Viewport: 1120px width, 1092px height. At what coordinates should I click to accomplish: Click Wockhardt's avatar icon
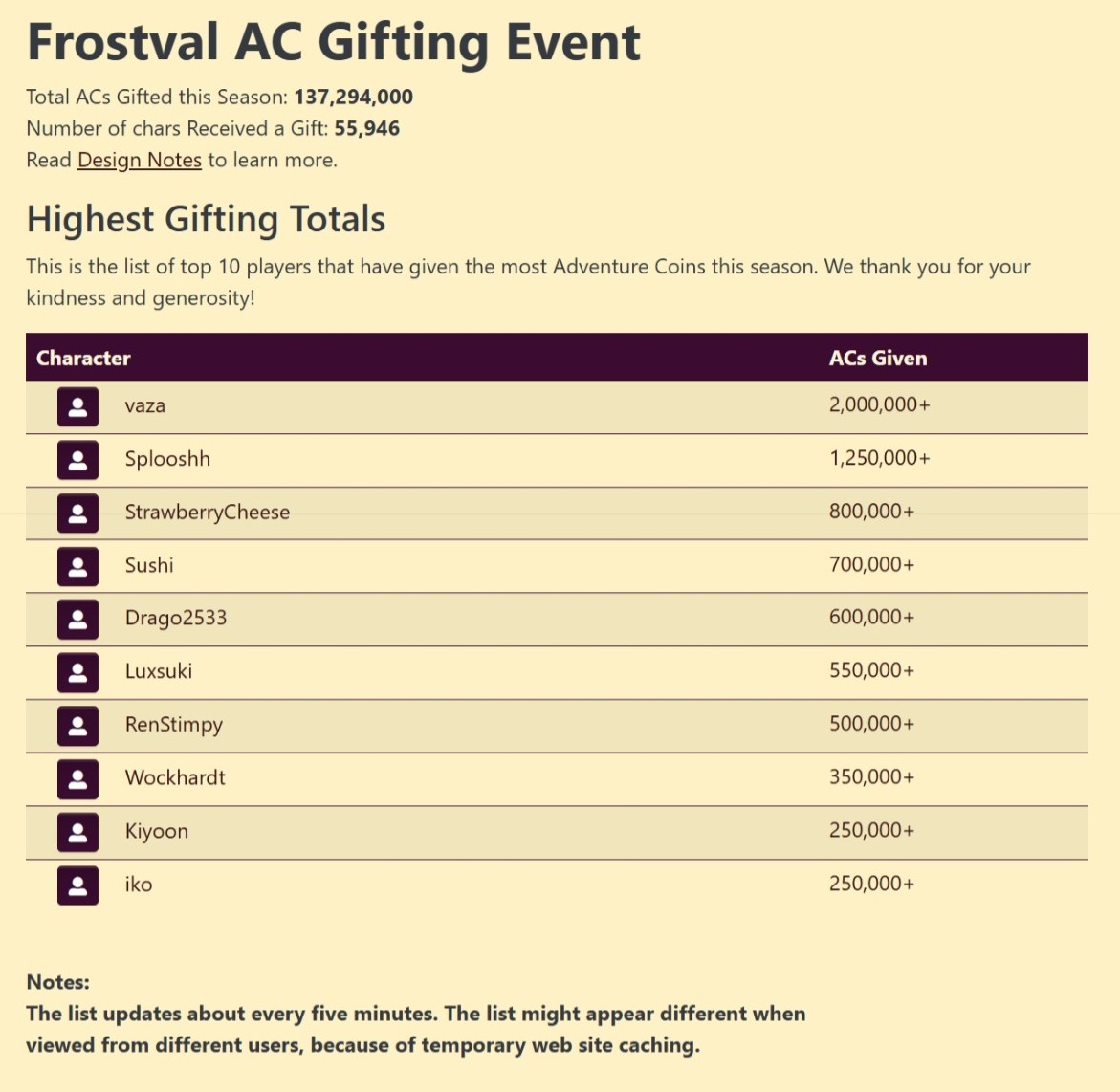[x=78, y=778]
